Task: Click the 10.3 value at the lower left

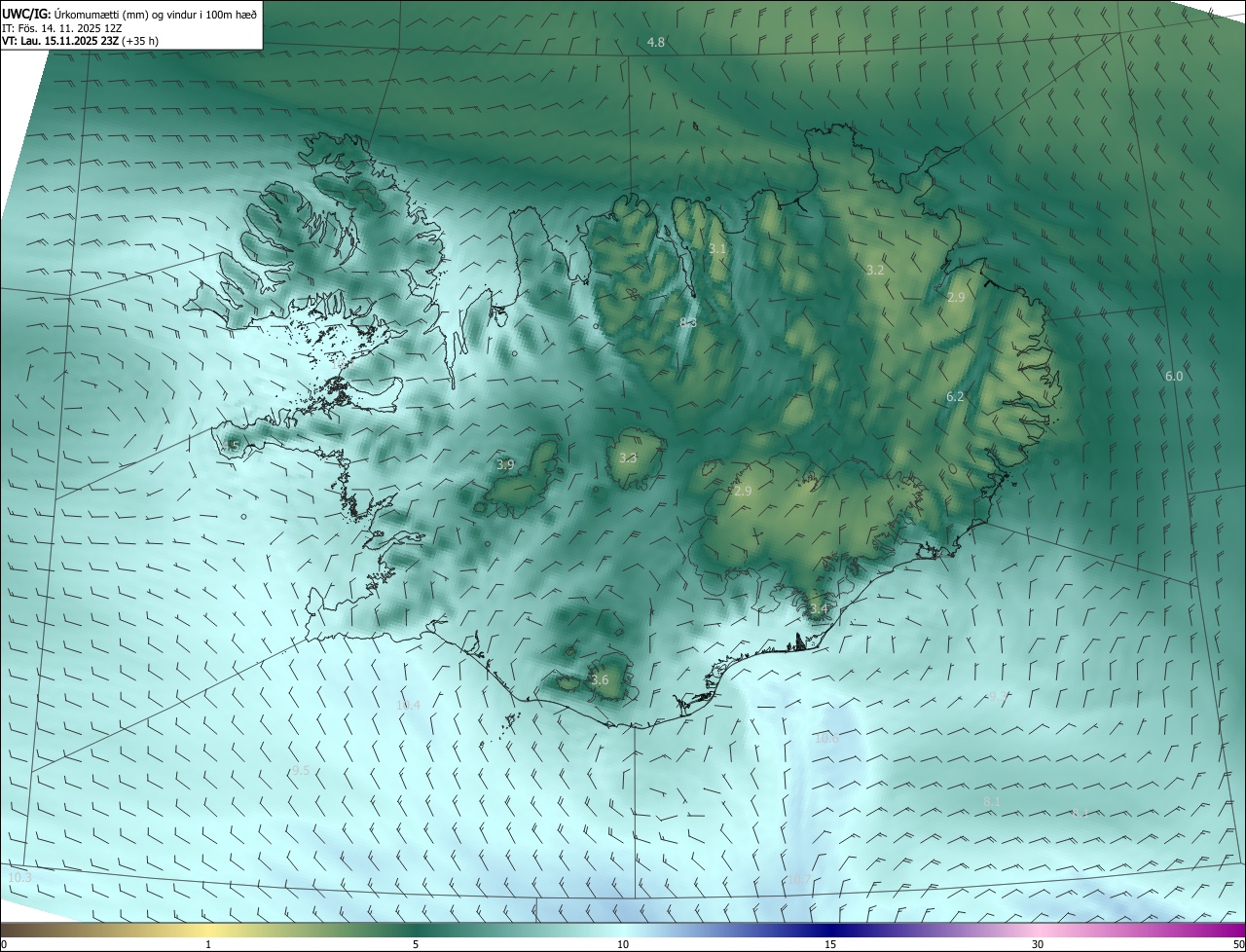Action: pos(19,877)
